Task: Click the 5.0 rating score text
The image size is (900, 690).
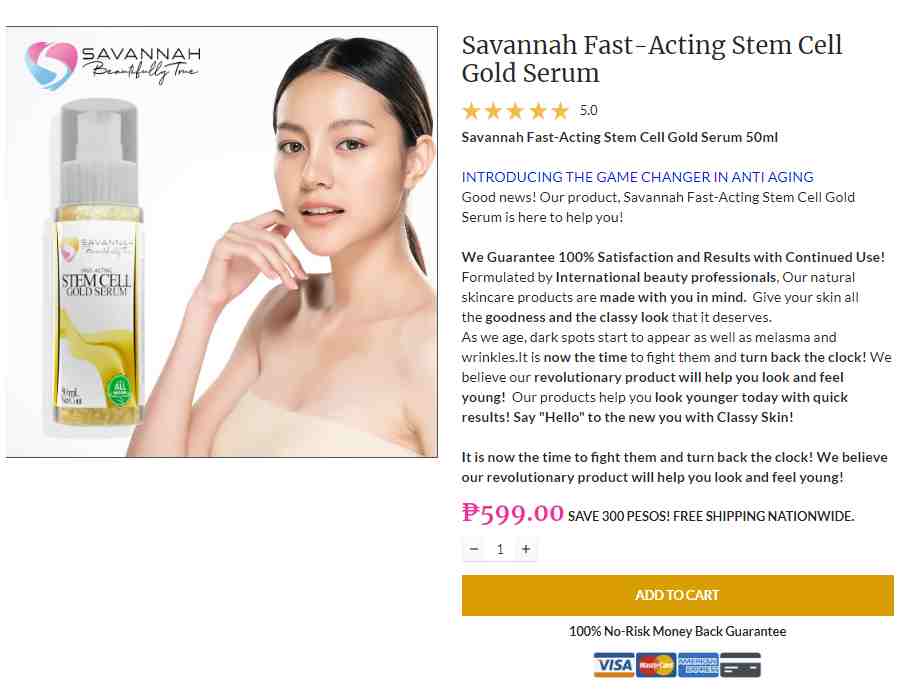Action: 588,110
